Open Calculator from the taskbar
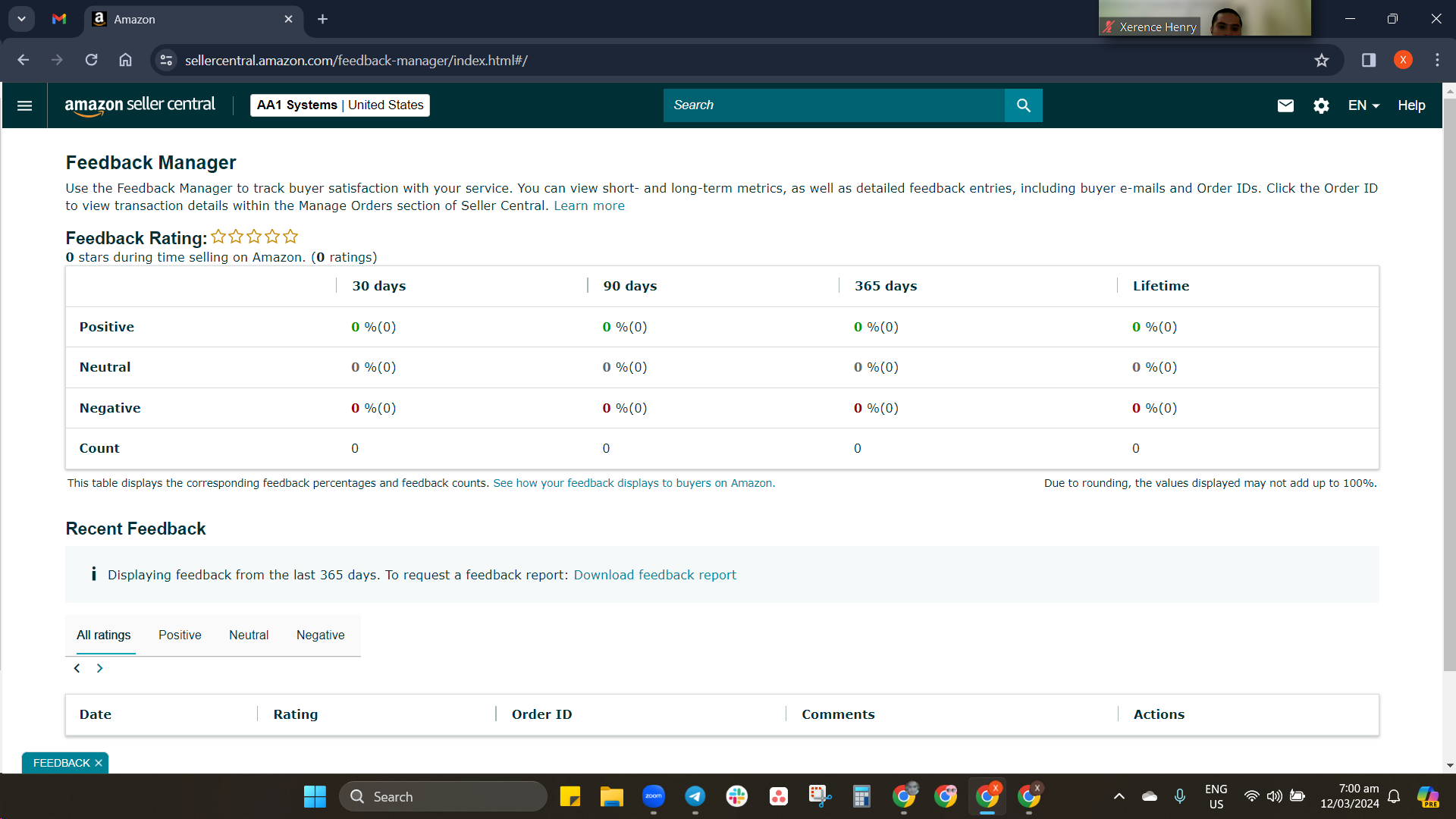Screen dimensions: 1456x819 pyautogui.click(x=862, y=796)
